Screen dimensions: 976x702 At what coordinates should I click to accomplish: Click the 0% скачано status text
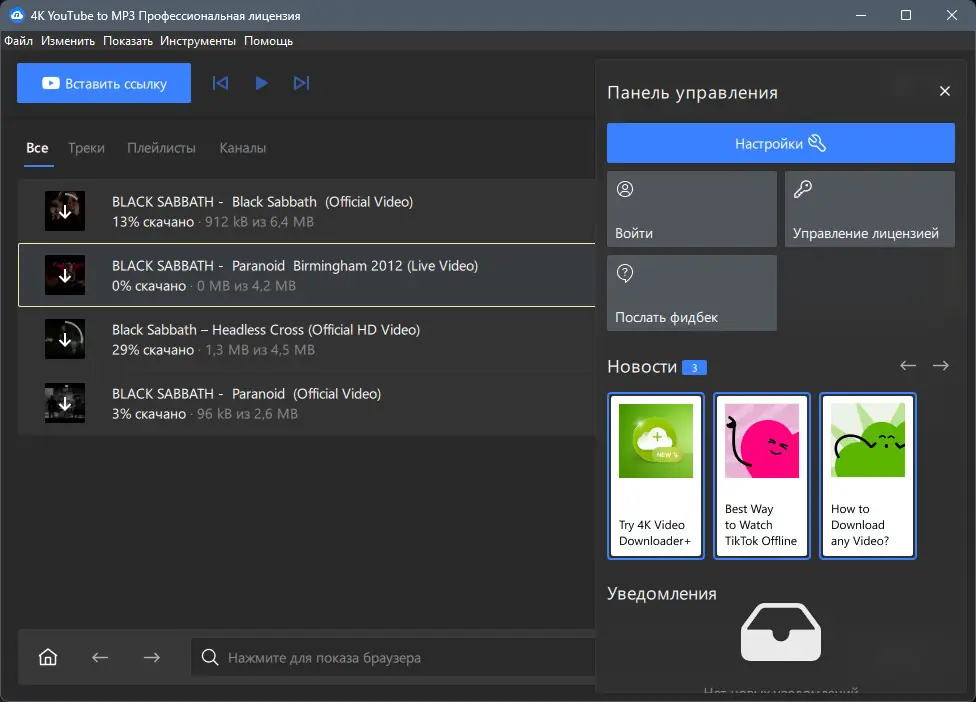149,286
